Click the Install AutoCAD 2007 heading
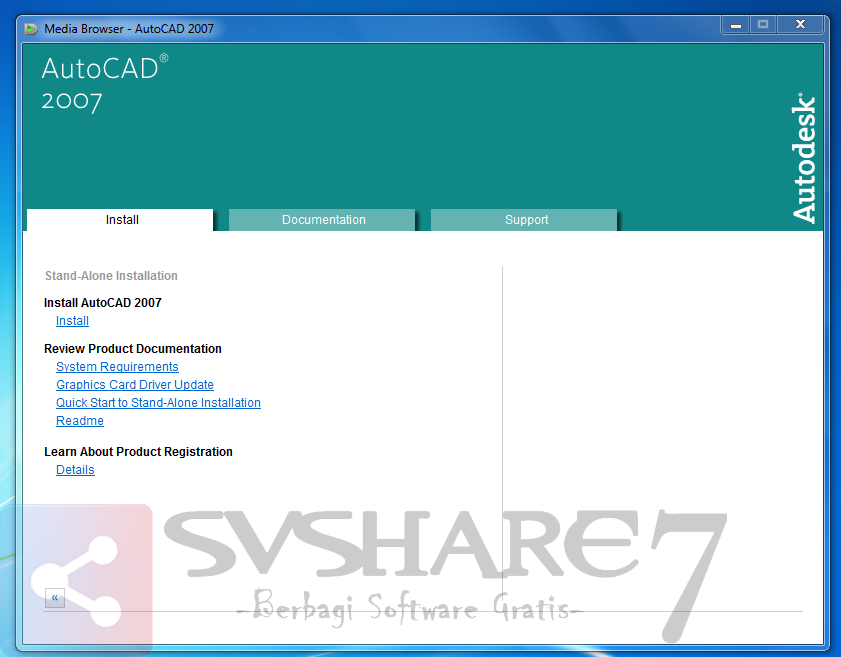The width and height of the screenshot is (841, 657). [x=102, y=303]
